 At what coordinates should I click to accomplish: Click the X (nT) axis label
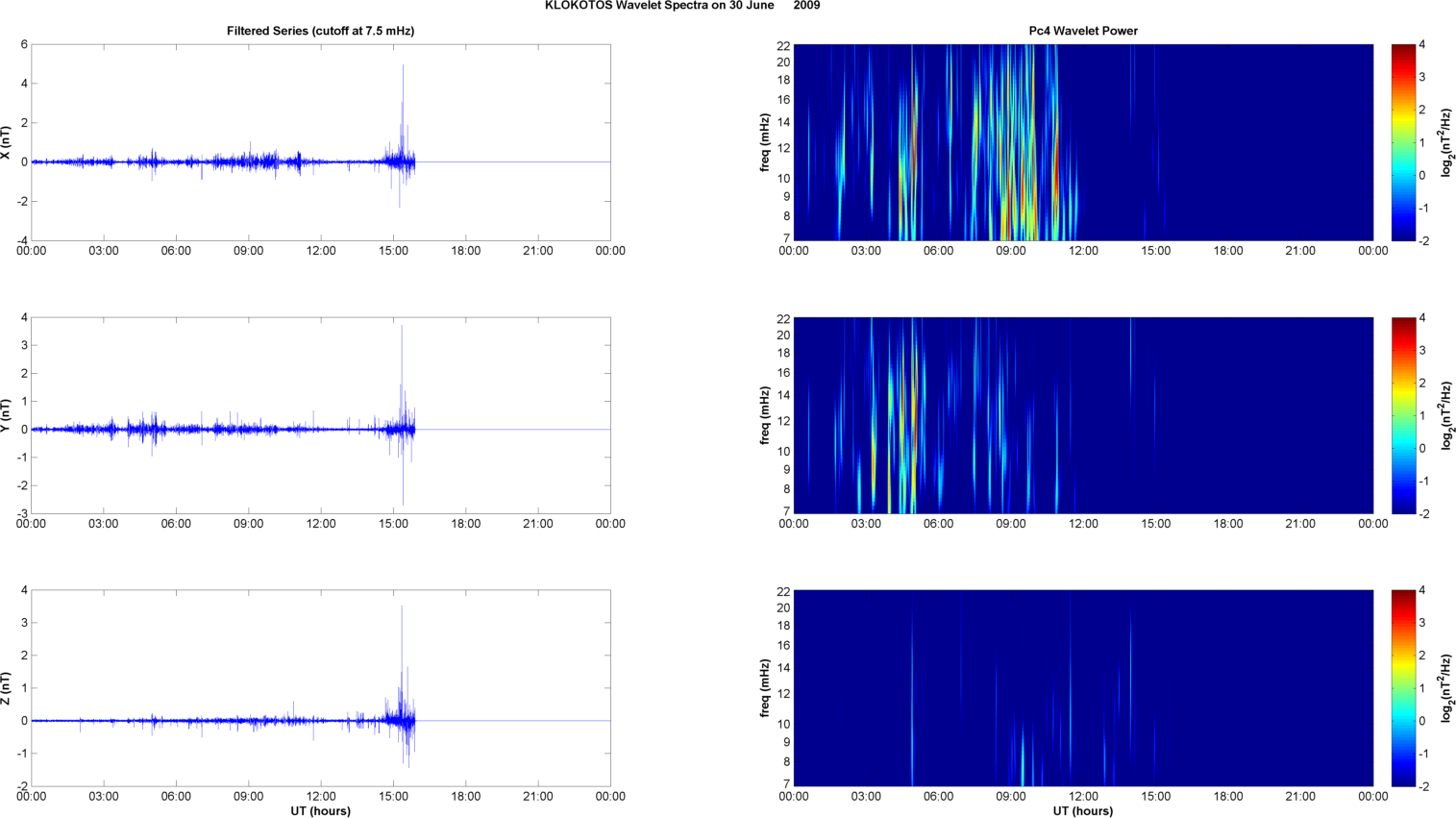[6, 143]
